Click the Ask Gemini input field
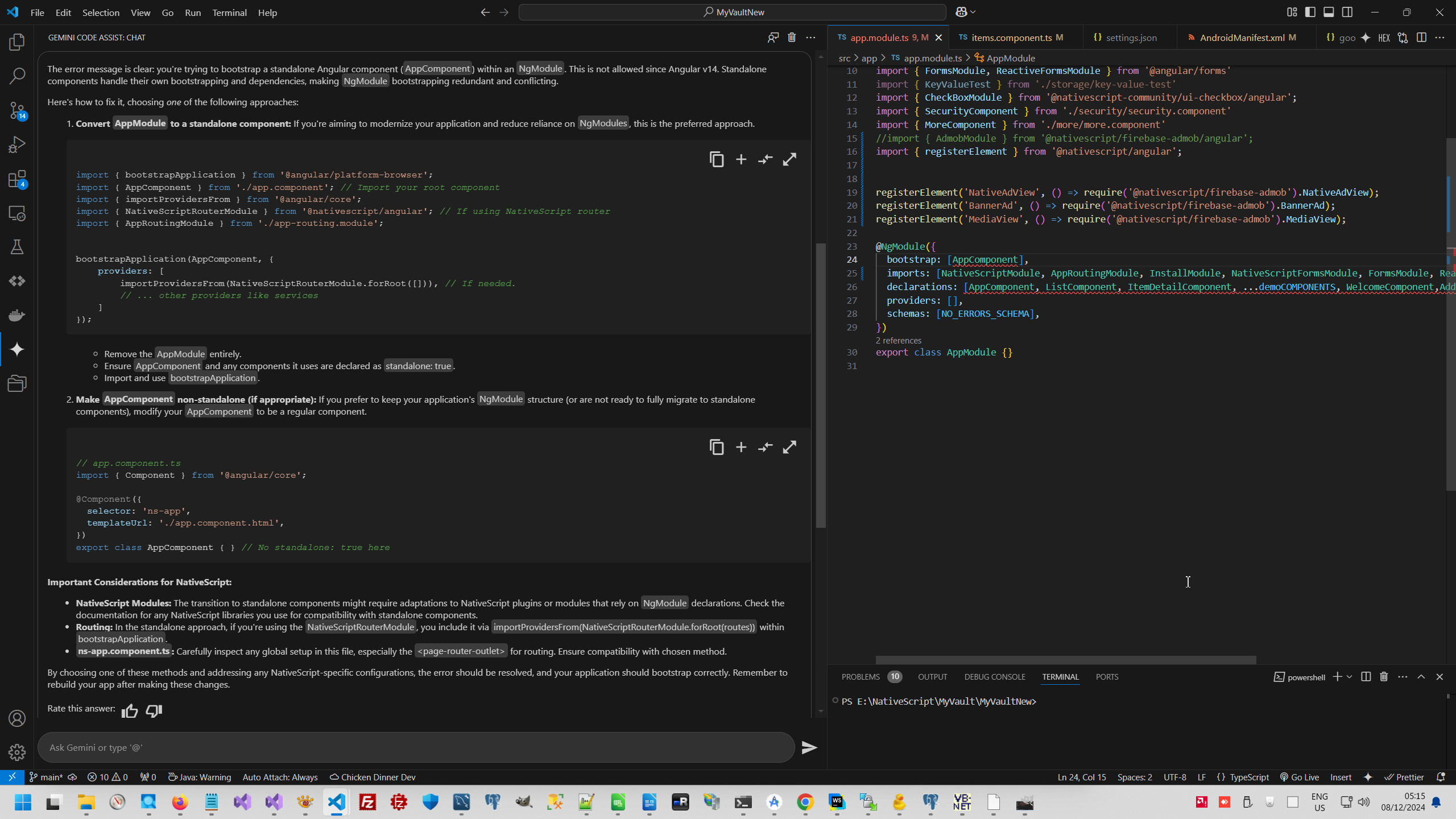1456x819 pixels. 415,747
